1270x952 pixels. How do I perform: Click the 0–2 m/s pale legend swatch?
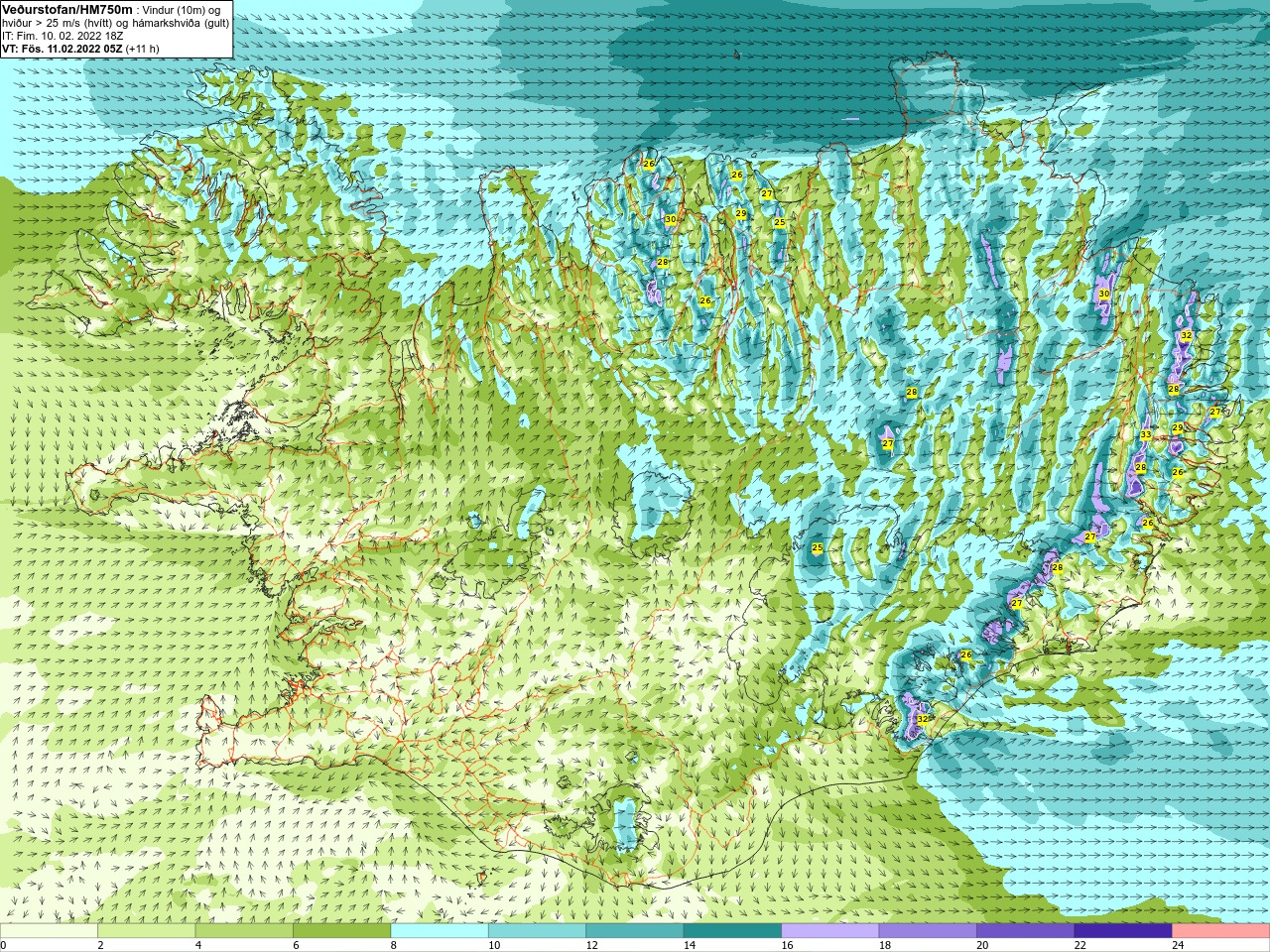(49, 931)
